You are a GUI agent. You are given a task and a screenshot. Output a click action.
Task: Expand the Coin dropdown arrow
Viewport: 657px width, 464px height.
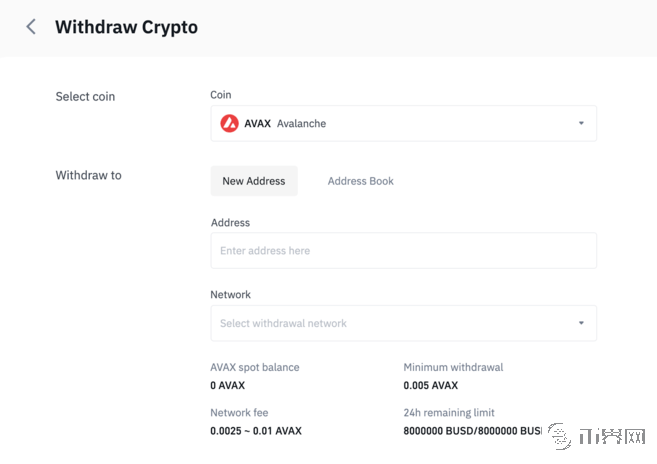(581, 124)
